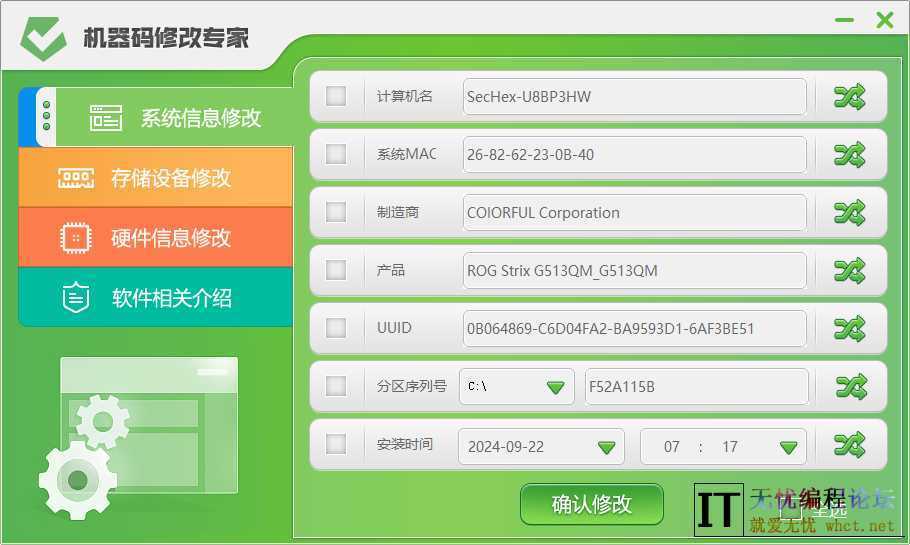
Task: Randomize the 系统MAC address with shuffle icon
Action: click(x=849, y=155)
